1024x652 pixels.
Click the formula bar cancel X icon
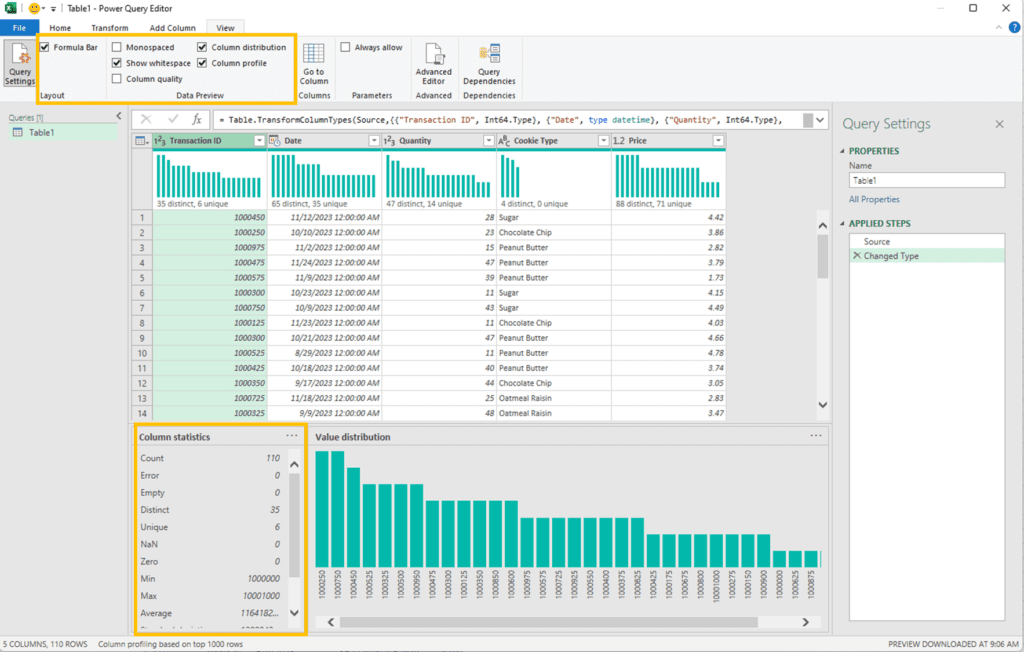[x=146, y=119]
